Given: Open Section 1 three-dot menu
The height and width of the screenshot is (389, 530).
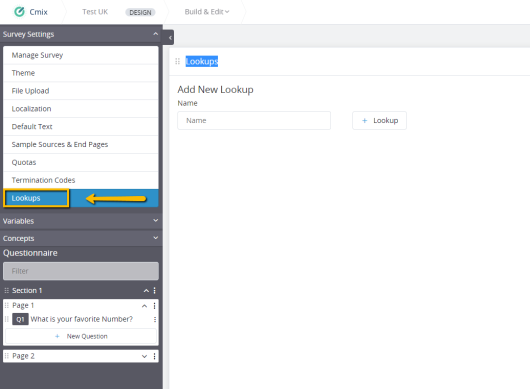Looking at the screenshot, I should point(154,291).
